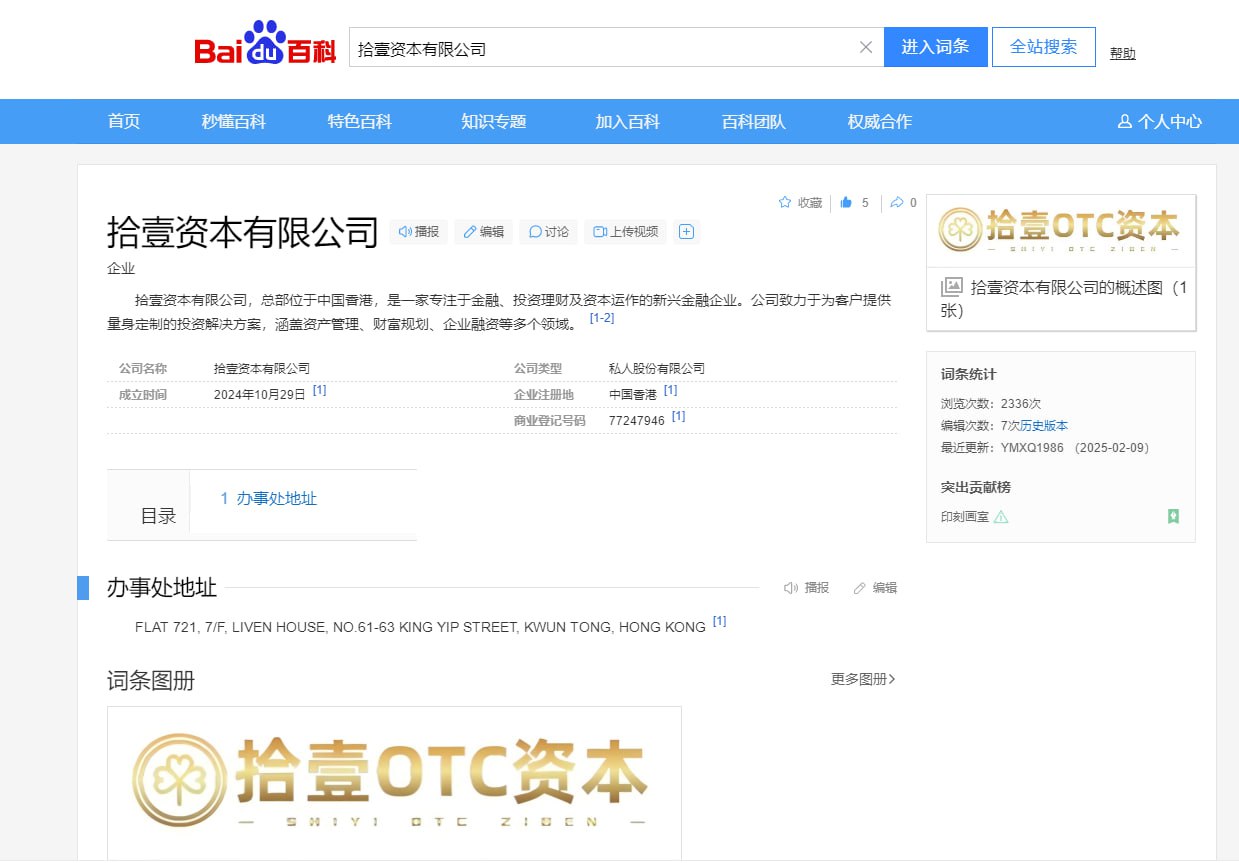The image size is (1239, 863).
Task: Select the 特色百科 navigation tab
Action: click(360, 121)
